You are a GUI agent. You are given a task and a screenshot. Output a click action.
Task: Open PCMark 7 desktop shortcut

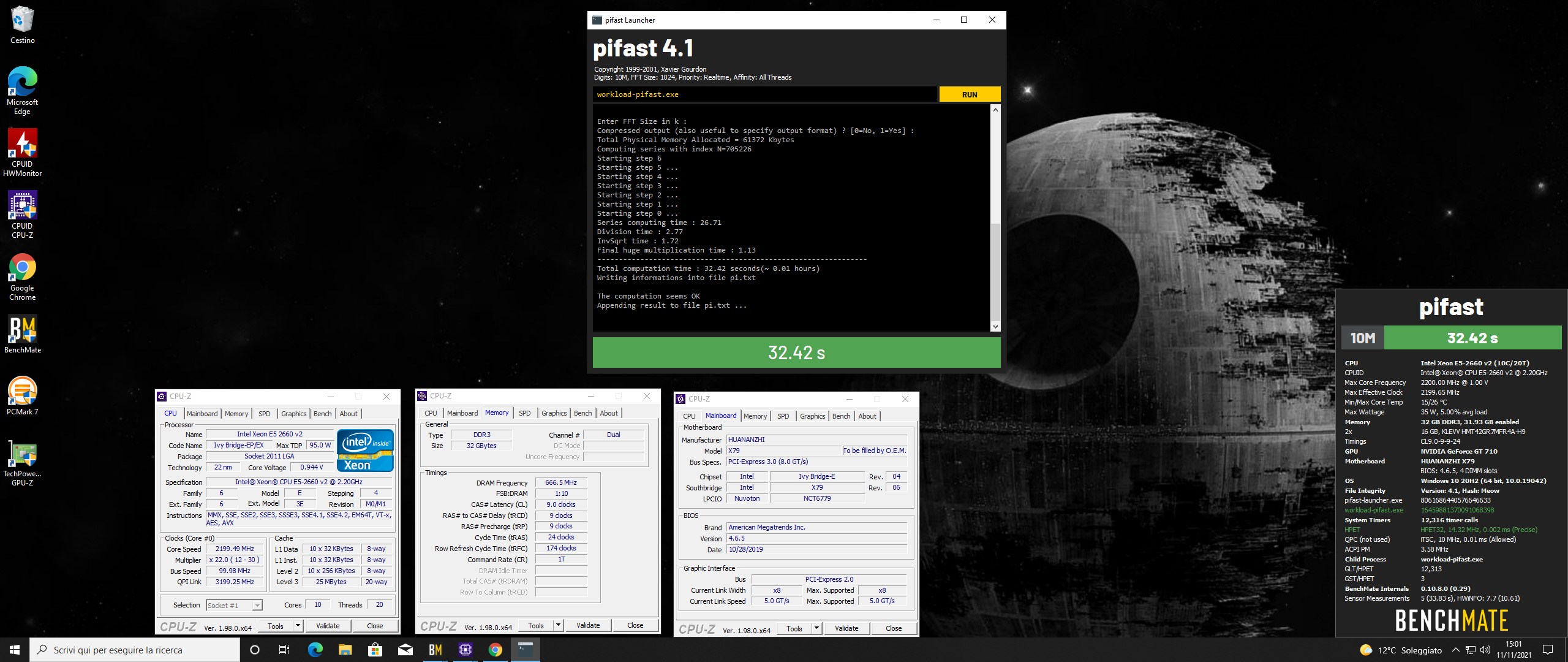[x=22, y=397]
